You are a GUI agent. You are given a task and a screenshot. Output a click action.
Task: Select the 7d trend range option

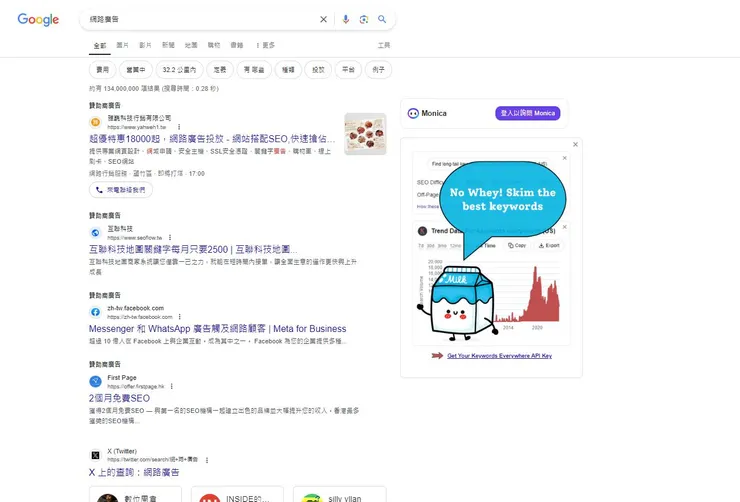420,246
